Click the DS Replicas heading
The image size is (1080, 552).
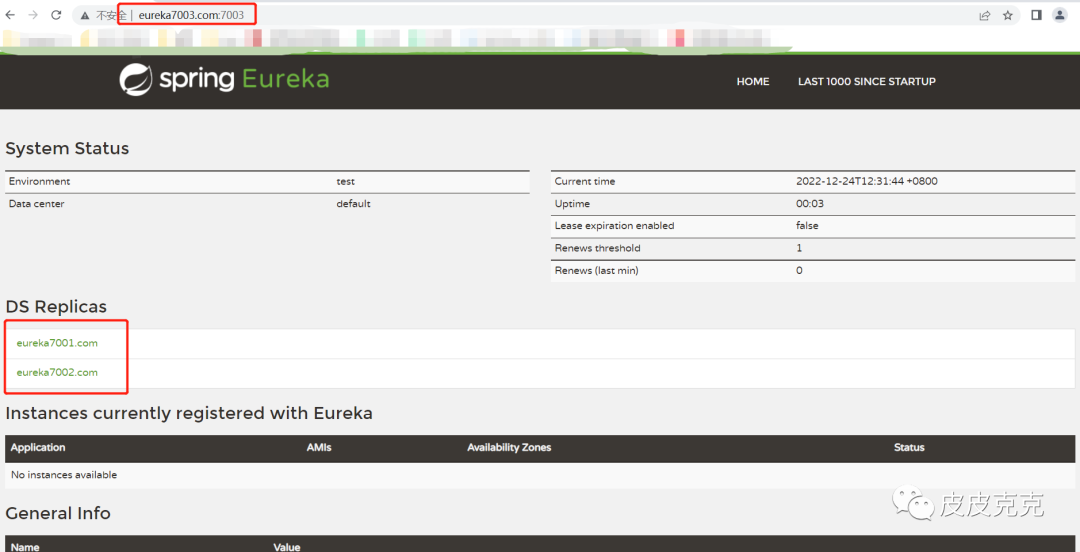56,307
